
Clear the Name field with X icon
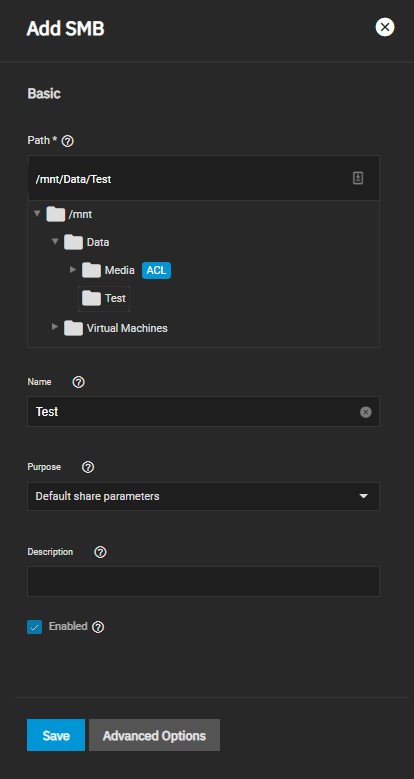click(365, 412)
